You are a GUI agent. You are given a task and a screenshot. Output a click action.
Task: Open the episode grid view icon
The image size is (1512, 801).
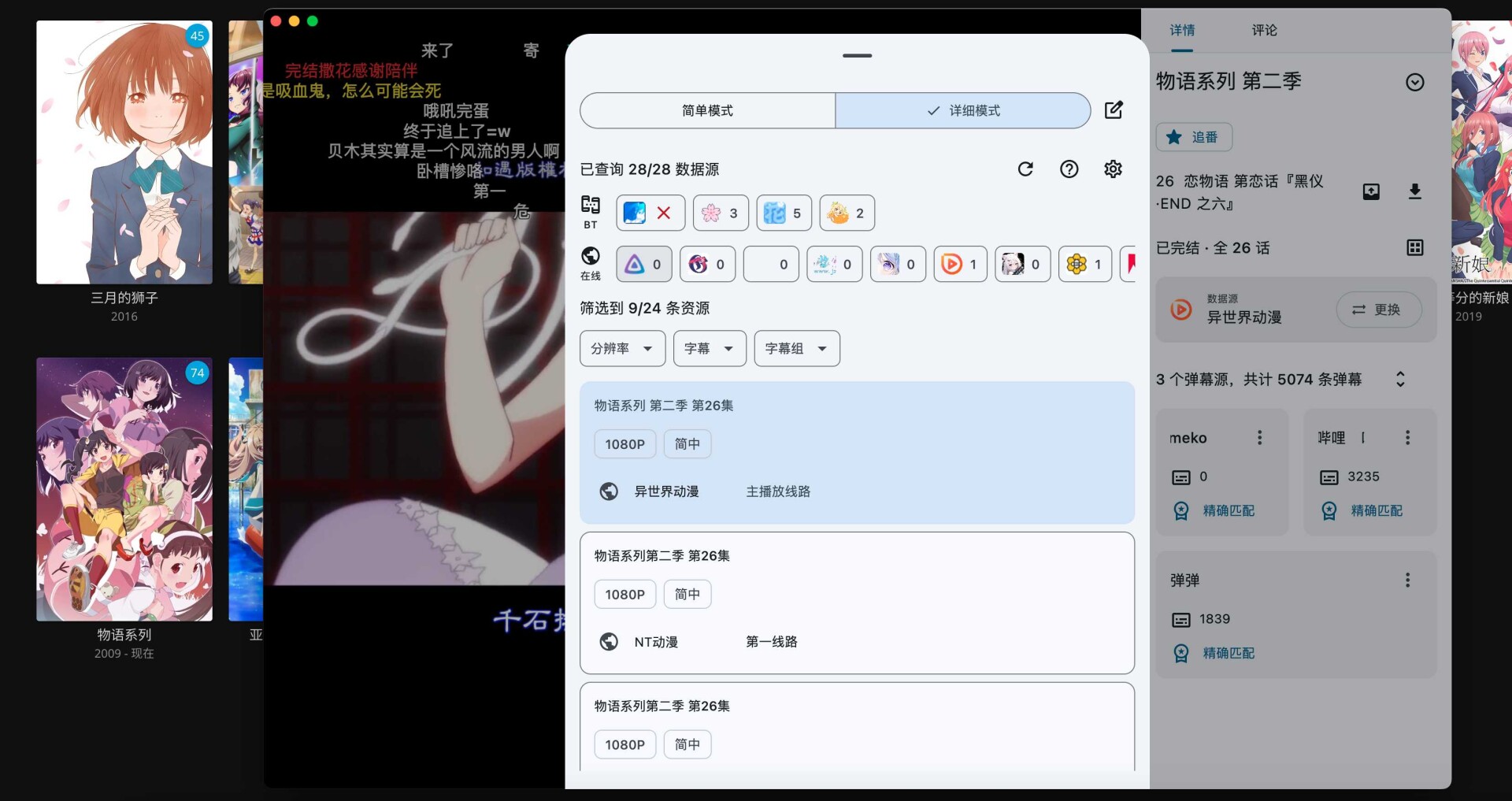coord(1415,248)
